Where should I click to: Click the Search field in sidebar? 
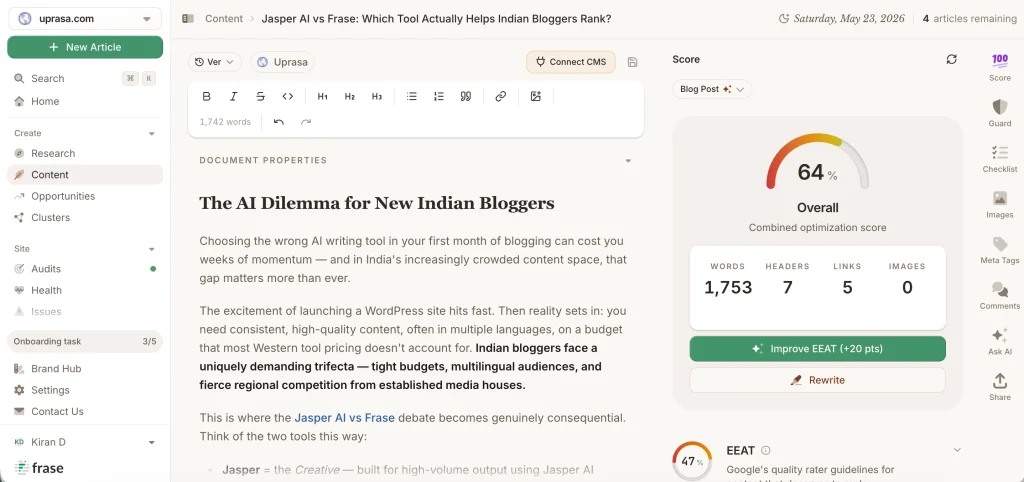point(85,78)
